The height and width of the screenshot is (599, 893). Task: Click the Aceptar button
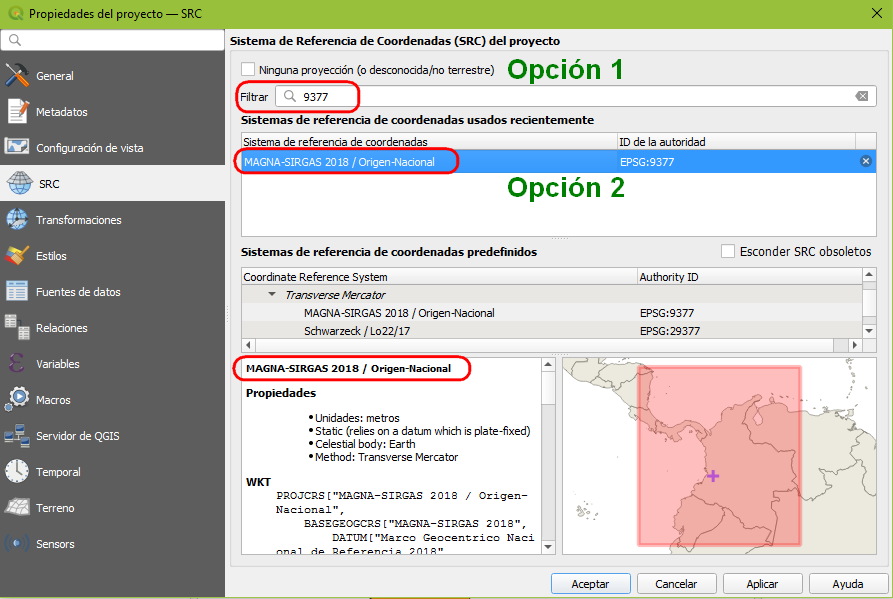point(591,584)
